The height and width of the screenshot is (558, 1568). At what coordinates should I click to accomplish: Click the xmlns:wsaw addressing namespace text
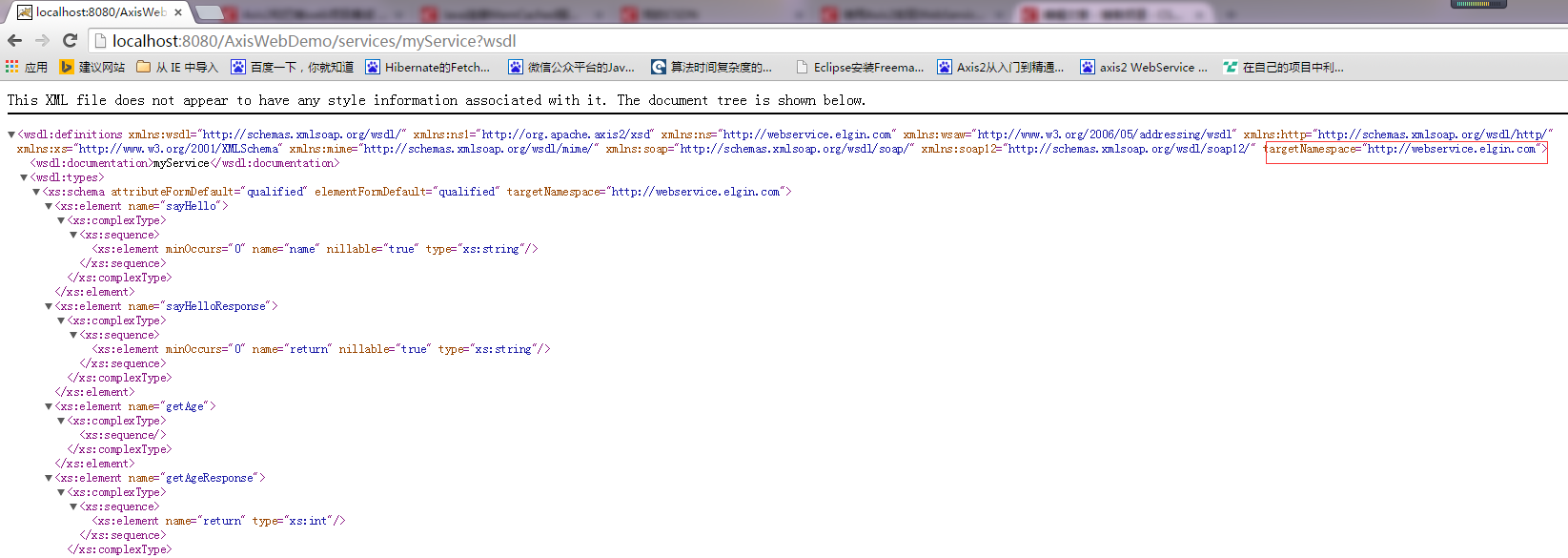click(1069, 134)
